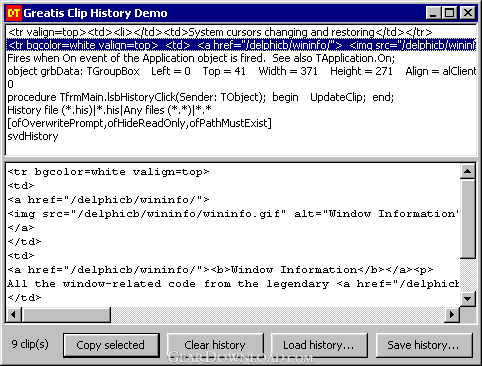The image size is (482, 366).
Task: Click the '9 clip(s)' count label
Action: point(30,344)
